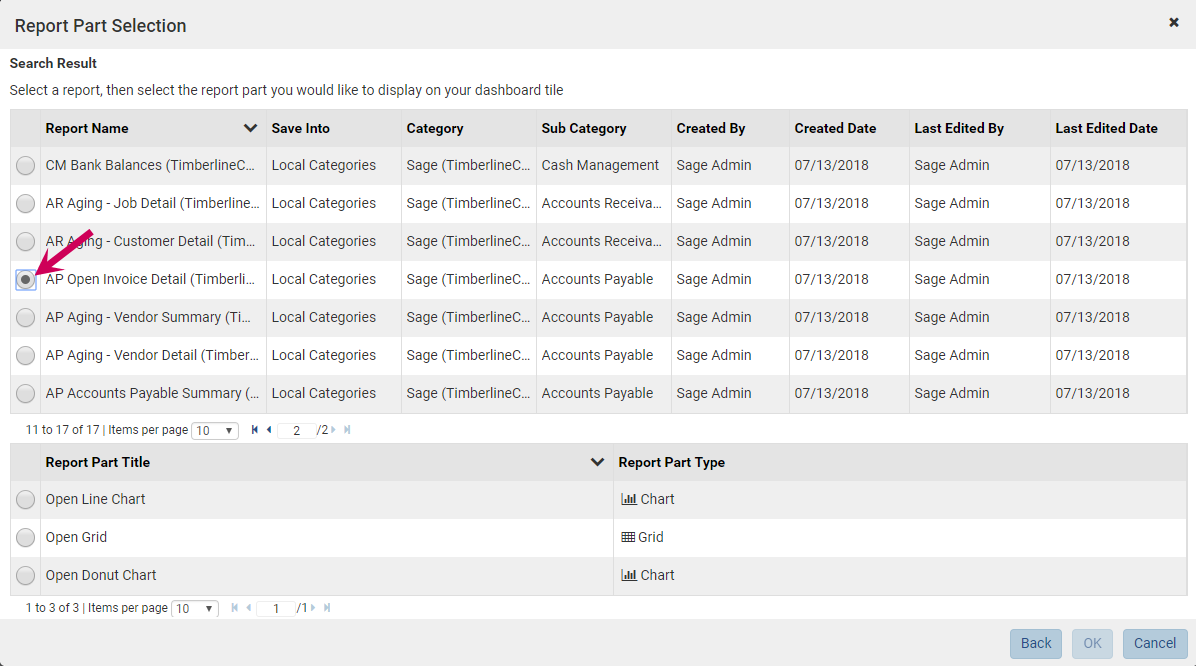Open the Items per page dropdown for report parts
The width and height of the screenshot is (1196, 666).
pos(194,608)
